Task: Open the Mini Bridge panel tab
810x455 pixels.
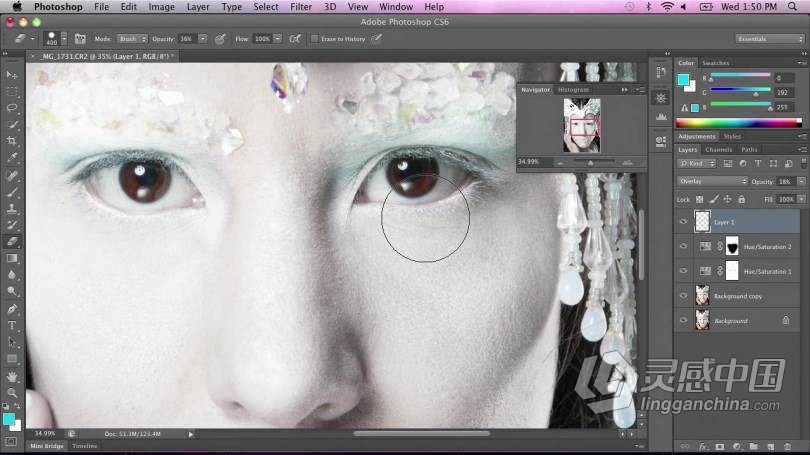Action: click(46, 446)
